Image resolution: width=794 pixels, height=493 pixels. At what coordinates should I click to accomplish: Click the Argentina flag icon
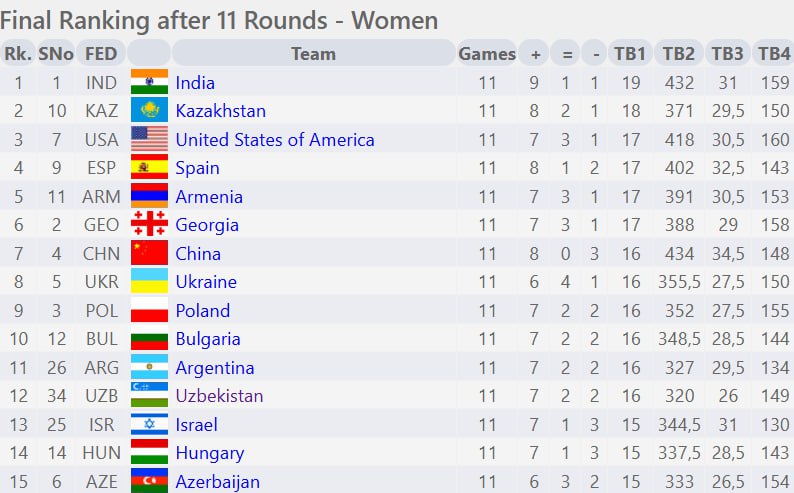pos(149,367)
